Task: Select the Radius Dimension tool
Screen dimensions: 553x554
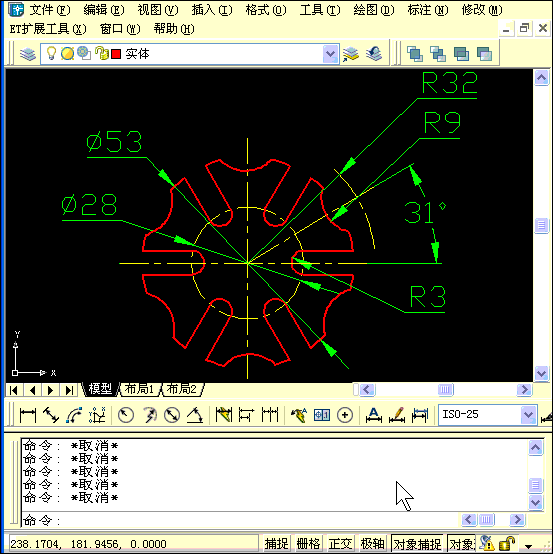Action: point(126,415)
